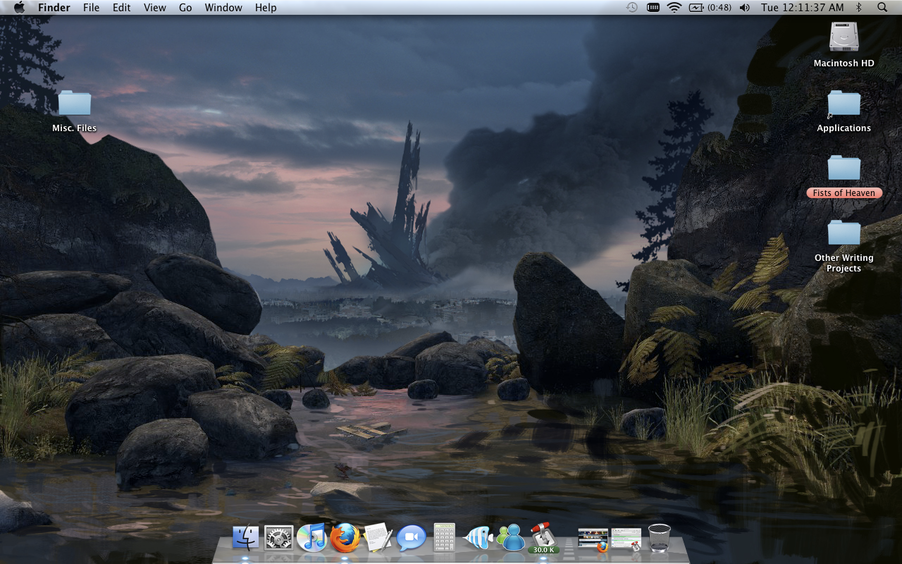Open the Calculator app in the dock

[444, 538]
